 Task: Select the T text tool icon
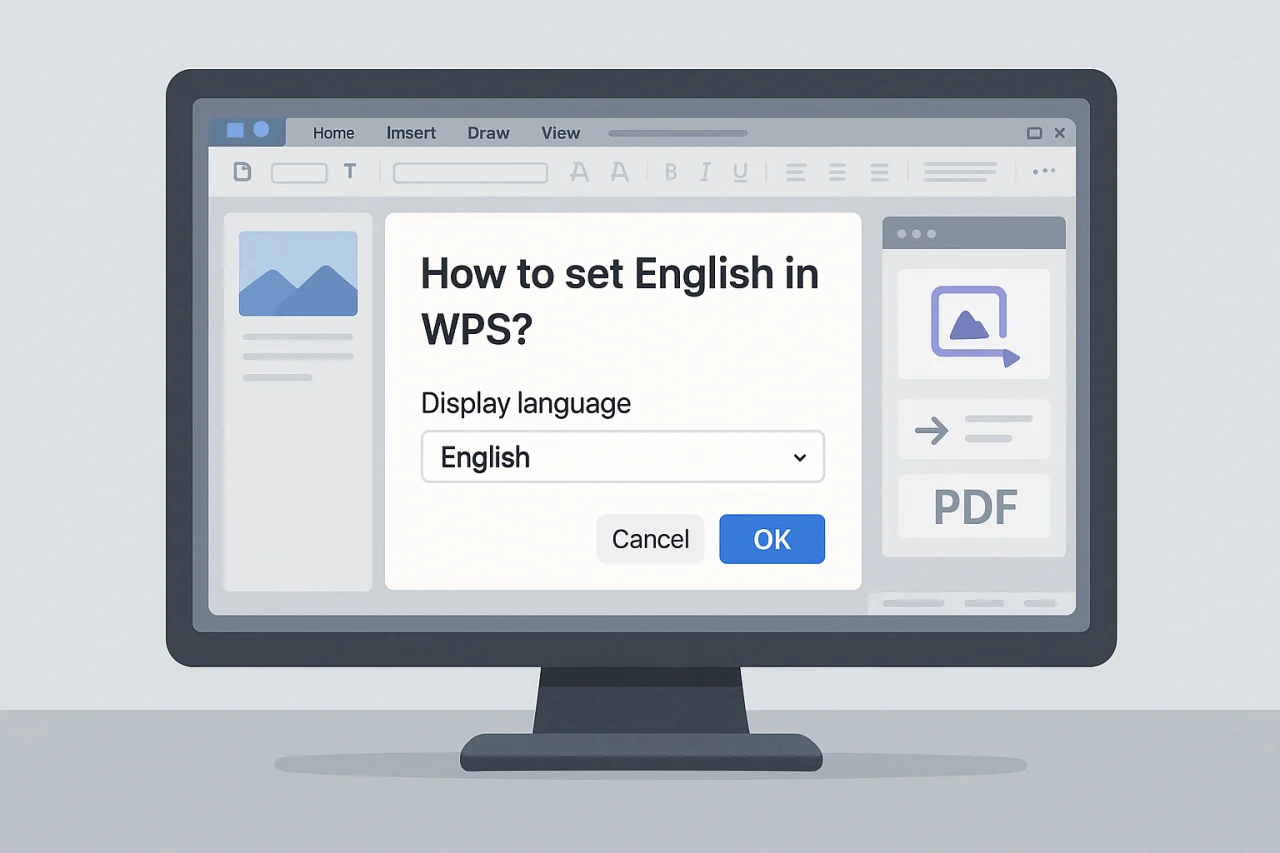click(x=350, y=172)
